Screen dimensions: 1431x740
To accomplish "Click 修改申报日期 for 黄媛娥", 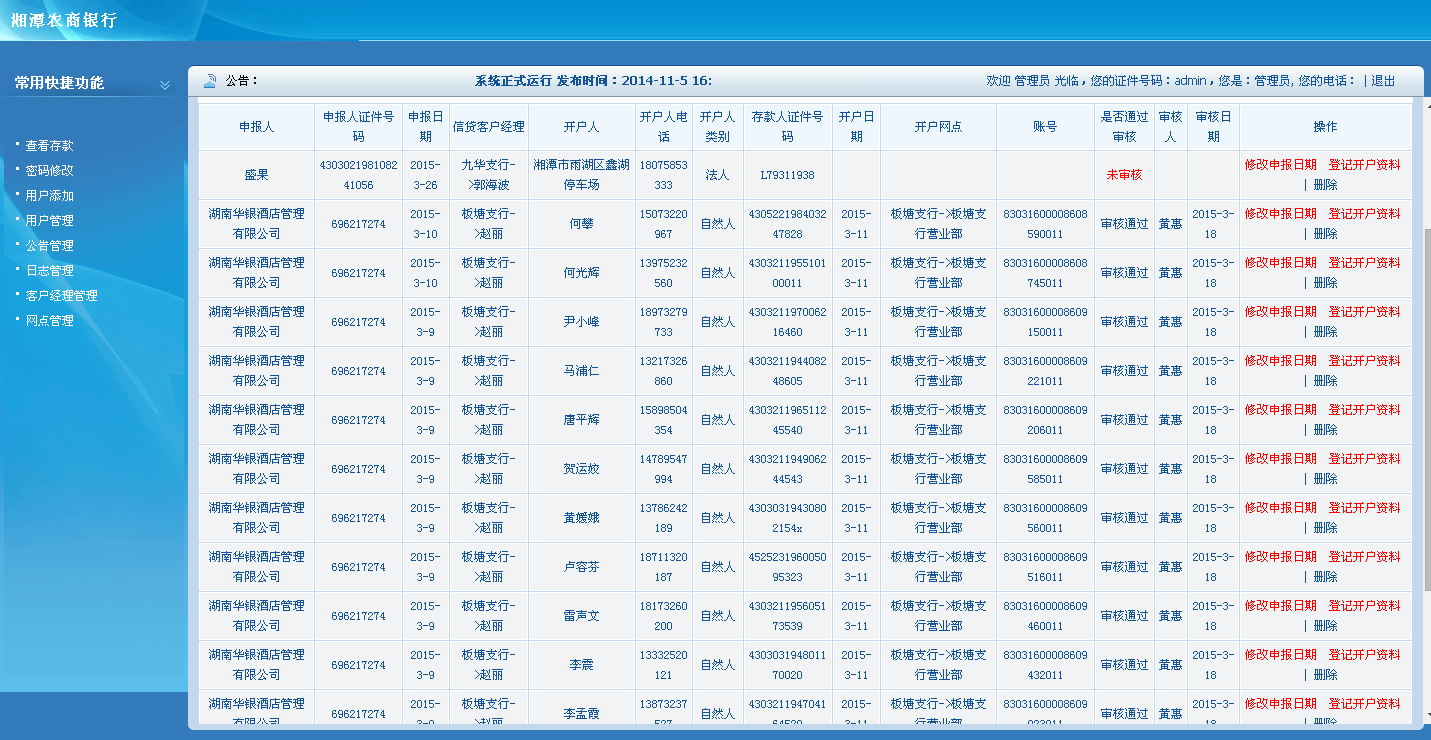I will tap(1281, 508).
